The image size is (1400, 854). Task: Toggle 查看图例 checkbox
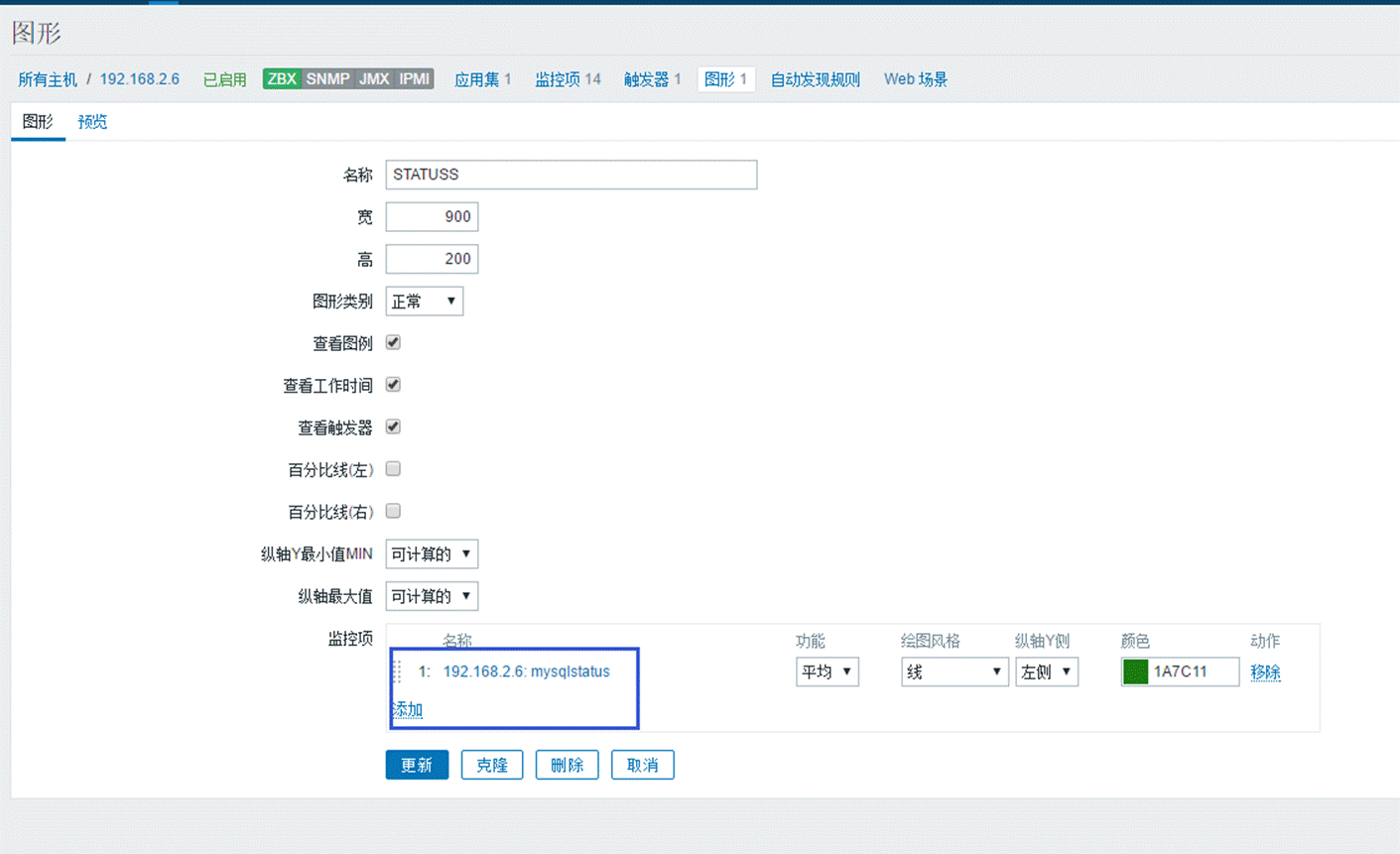coord(393,342)
